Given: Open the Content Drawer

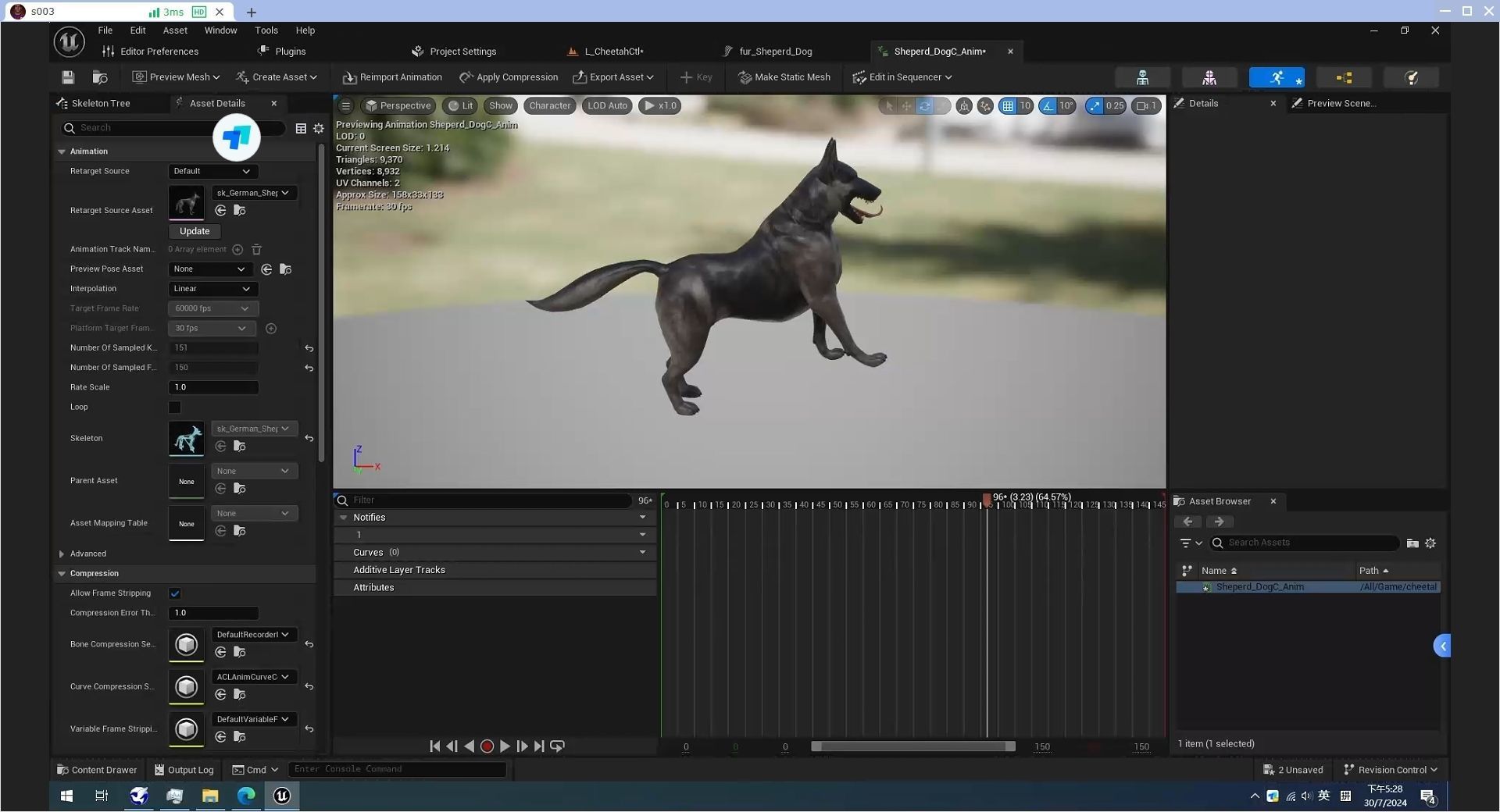Looking at the screenshot, I should tap(97, 771).
